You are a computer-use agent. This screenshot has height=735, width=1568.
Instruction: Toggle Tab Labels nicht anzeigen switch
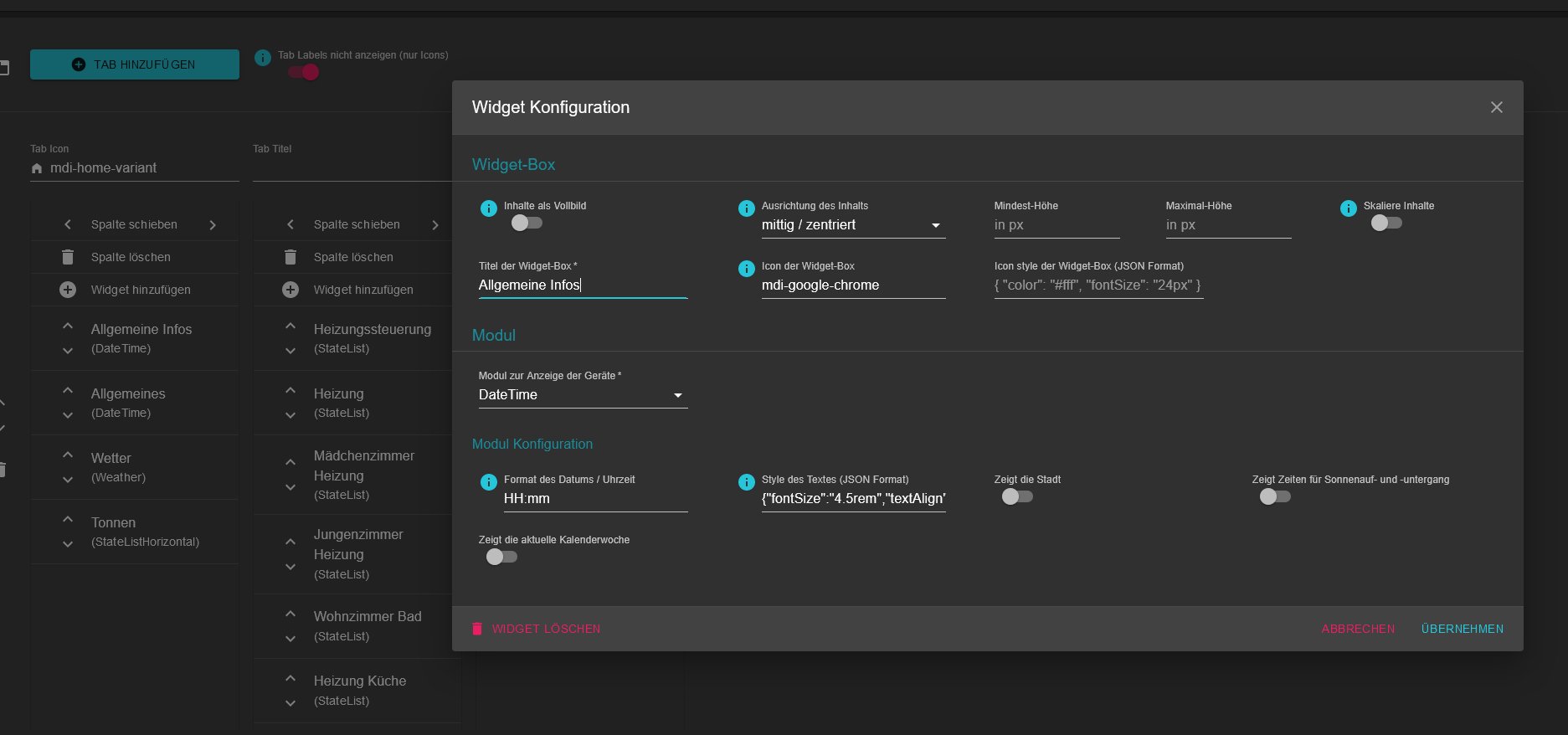coord(304,72)
